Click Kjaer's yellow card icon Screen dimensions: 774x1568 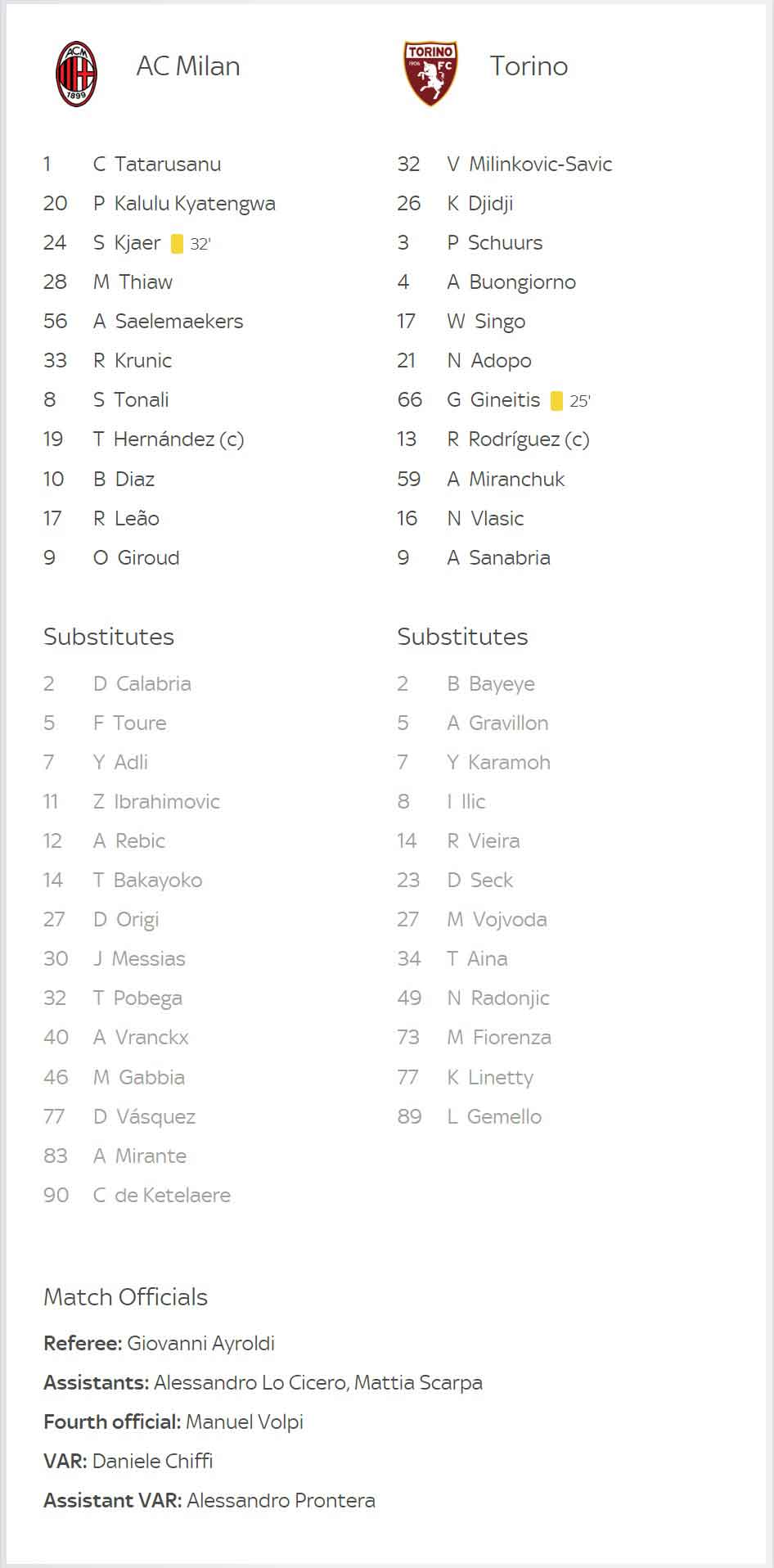point(178,244)
